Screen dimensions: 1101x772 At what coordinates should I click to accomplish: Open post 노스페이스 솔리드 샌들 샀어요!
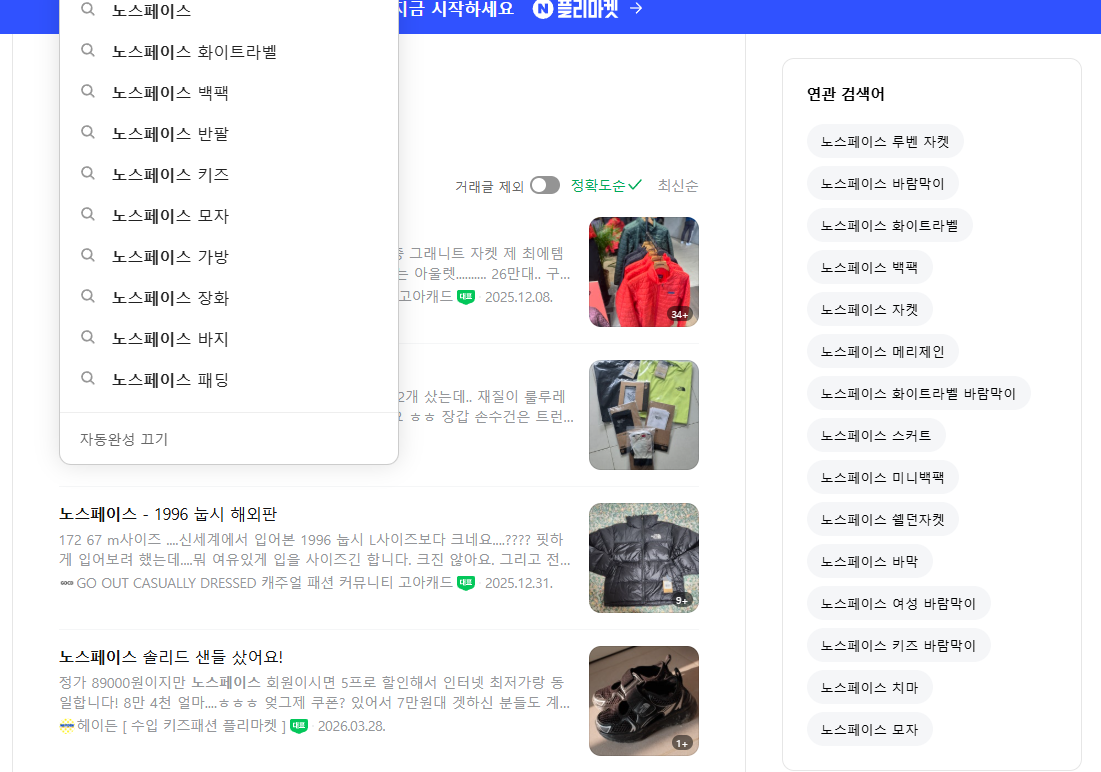[171, 657]
